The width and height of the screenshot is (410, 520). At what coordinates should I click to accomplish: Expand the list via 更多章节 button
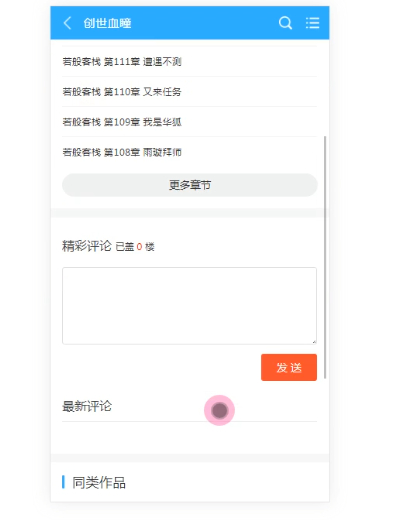tap(190, 185)
